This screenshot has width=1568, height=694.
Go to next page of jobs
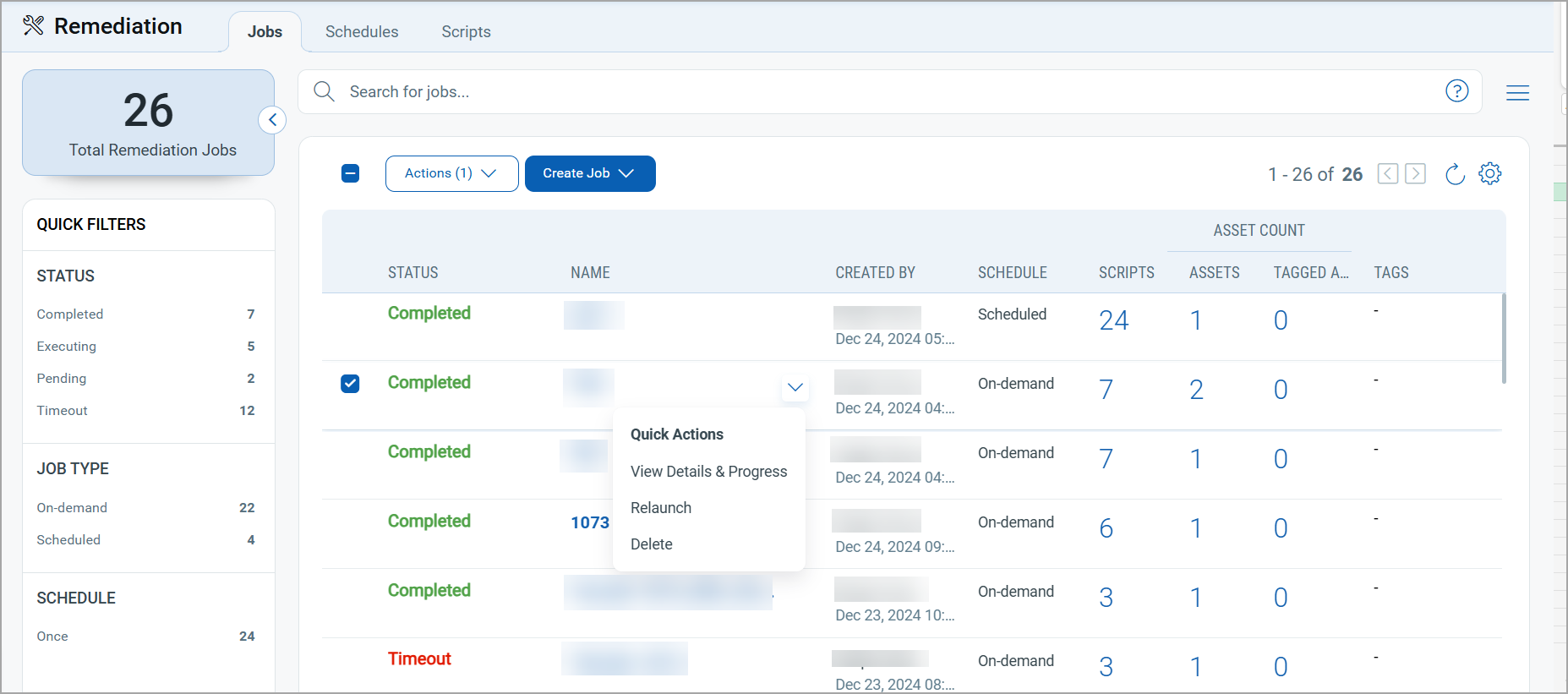[1416, 174]
